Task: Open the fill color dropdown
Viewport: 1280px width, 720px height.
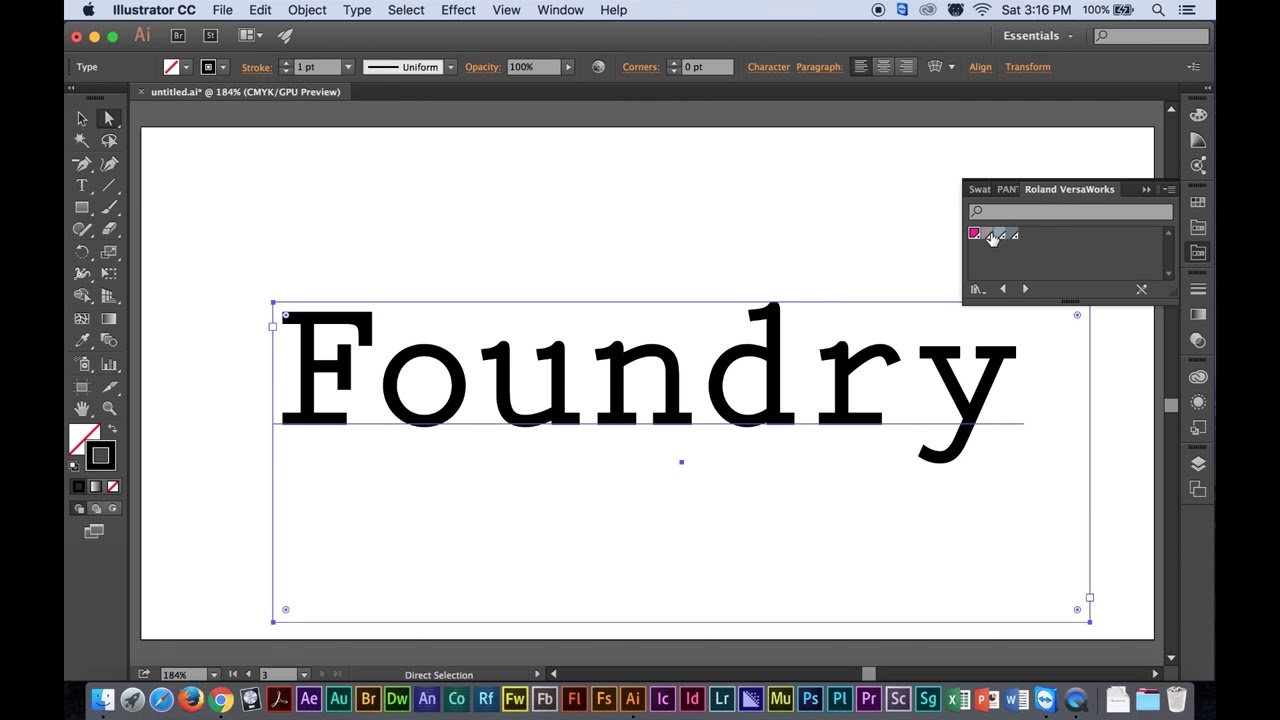Action: pos(186,67)
